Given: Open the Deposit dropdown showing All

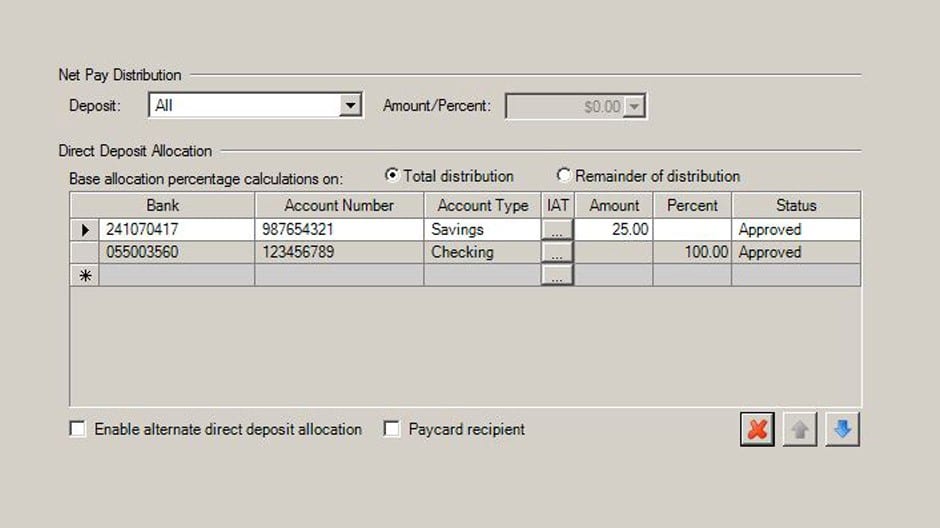Looking at the screenshot, I should [255, 105].
